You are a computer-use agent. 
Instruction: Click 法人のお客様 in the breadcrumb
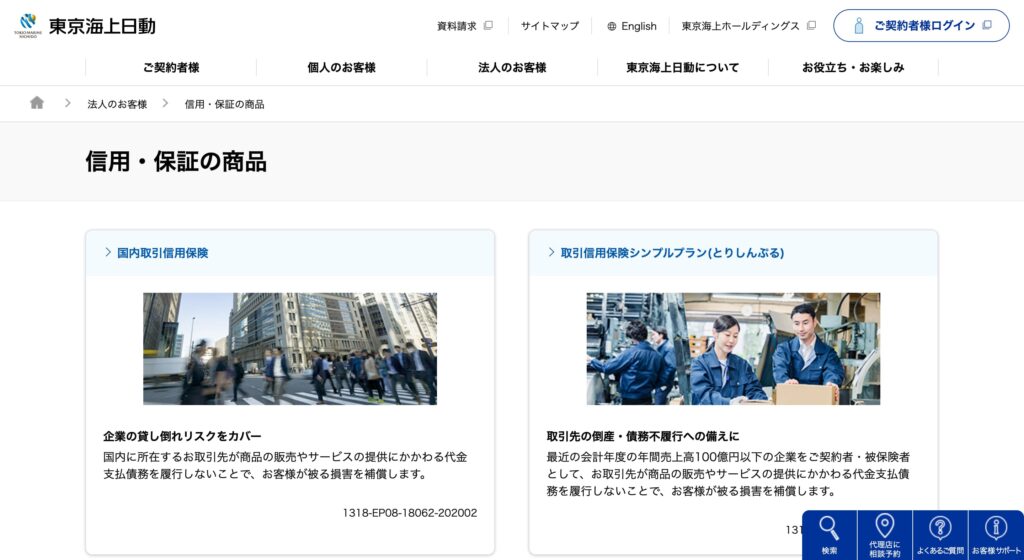pyautogui.click(x=117, y=104)
